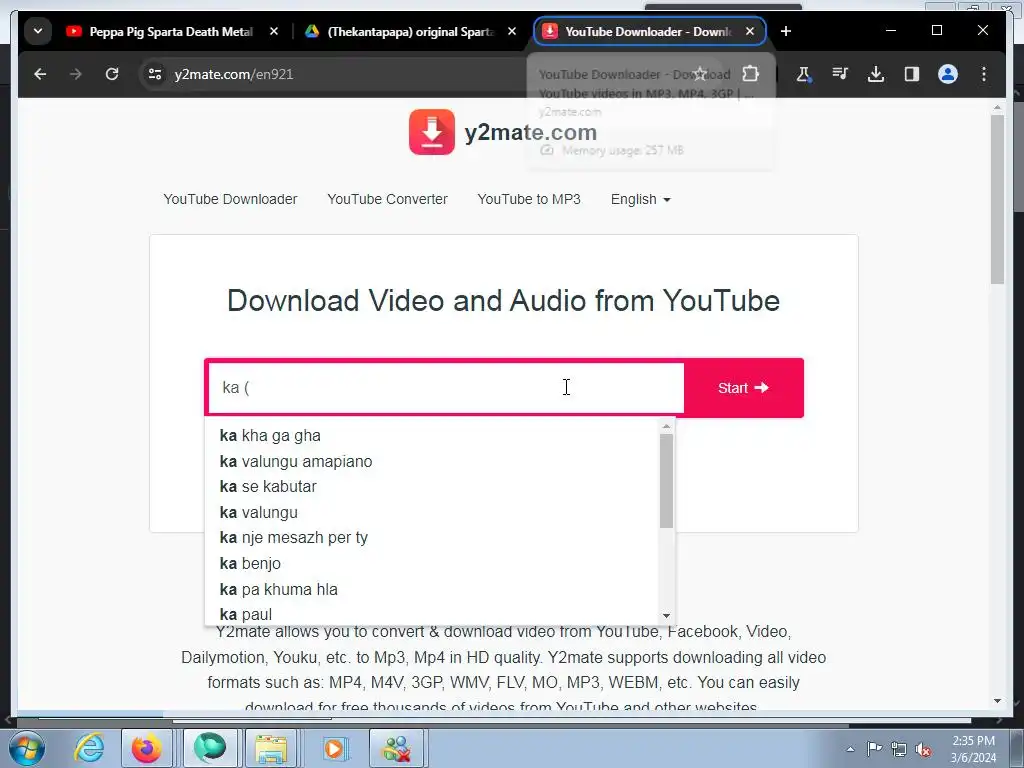Screen dimensions: 1024x768
Task: Open the muted volume tray icon
Action: click(923, 750)
